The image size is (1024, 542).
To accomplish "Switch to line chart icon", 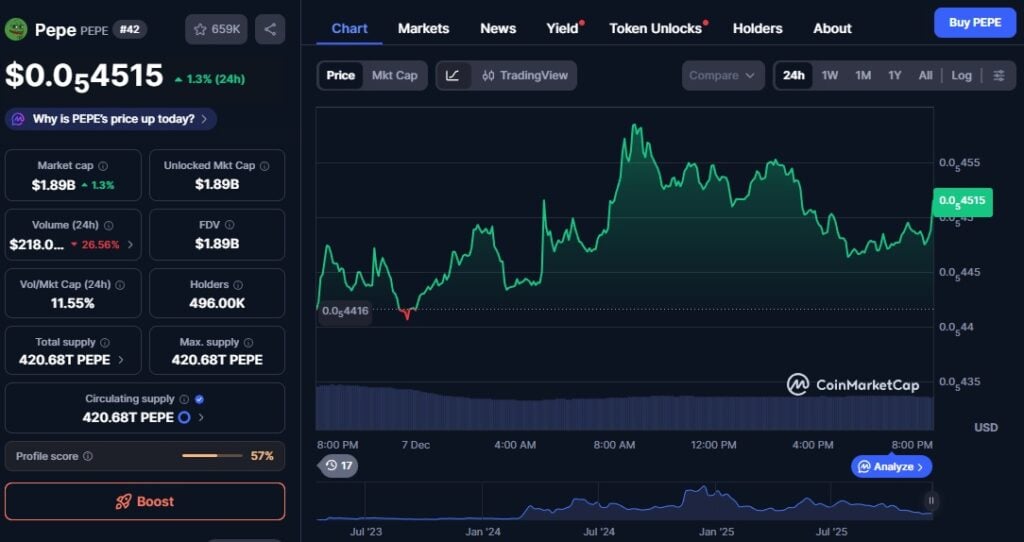I will point(453,76).
